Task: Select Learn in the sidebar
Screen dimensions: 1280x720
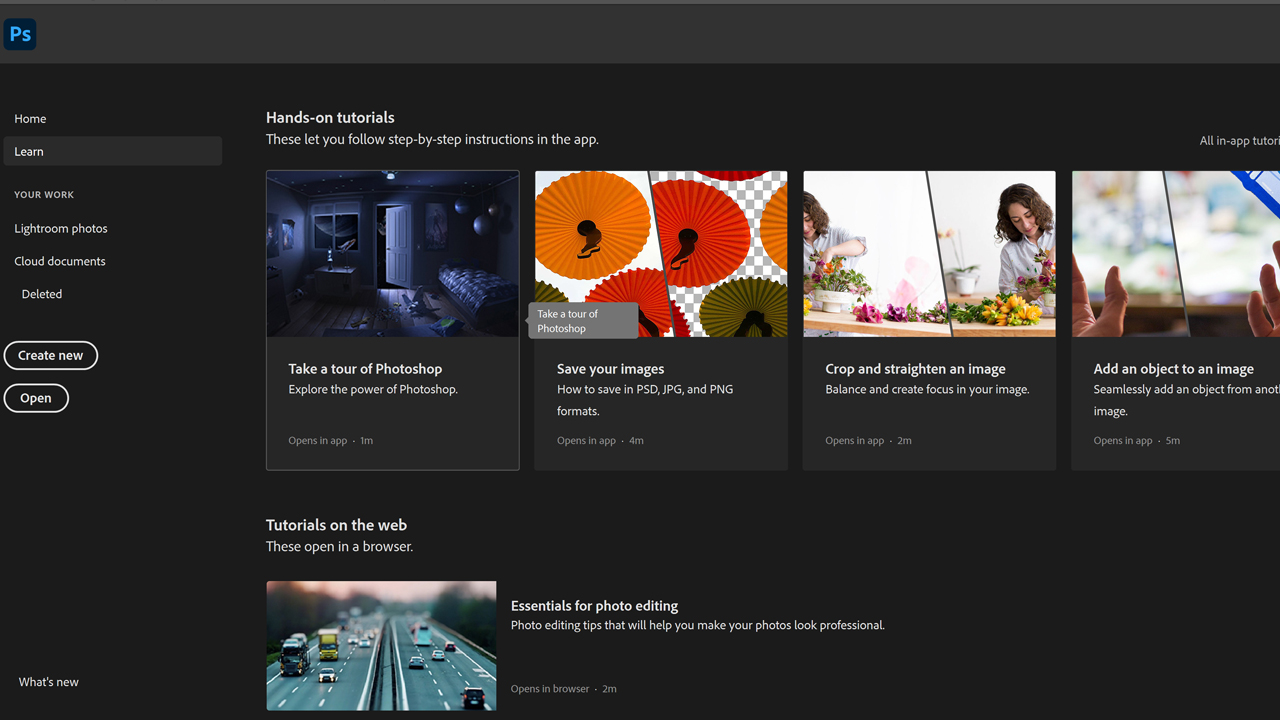Action: 29,152
